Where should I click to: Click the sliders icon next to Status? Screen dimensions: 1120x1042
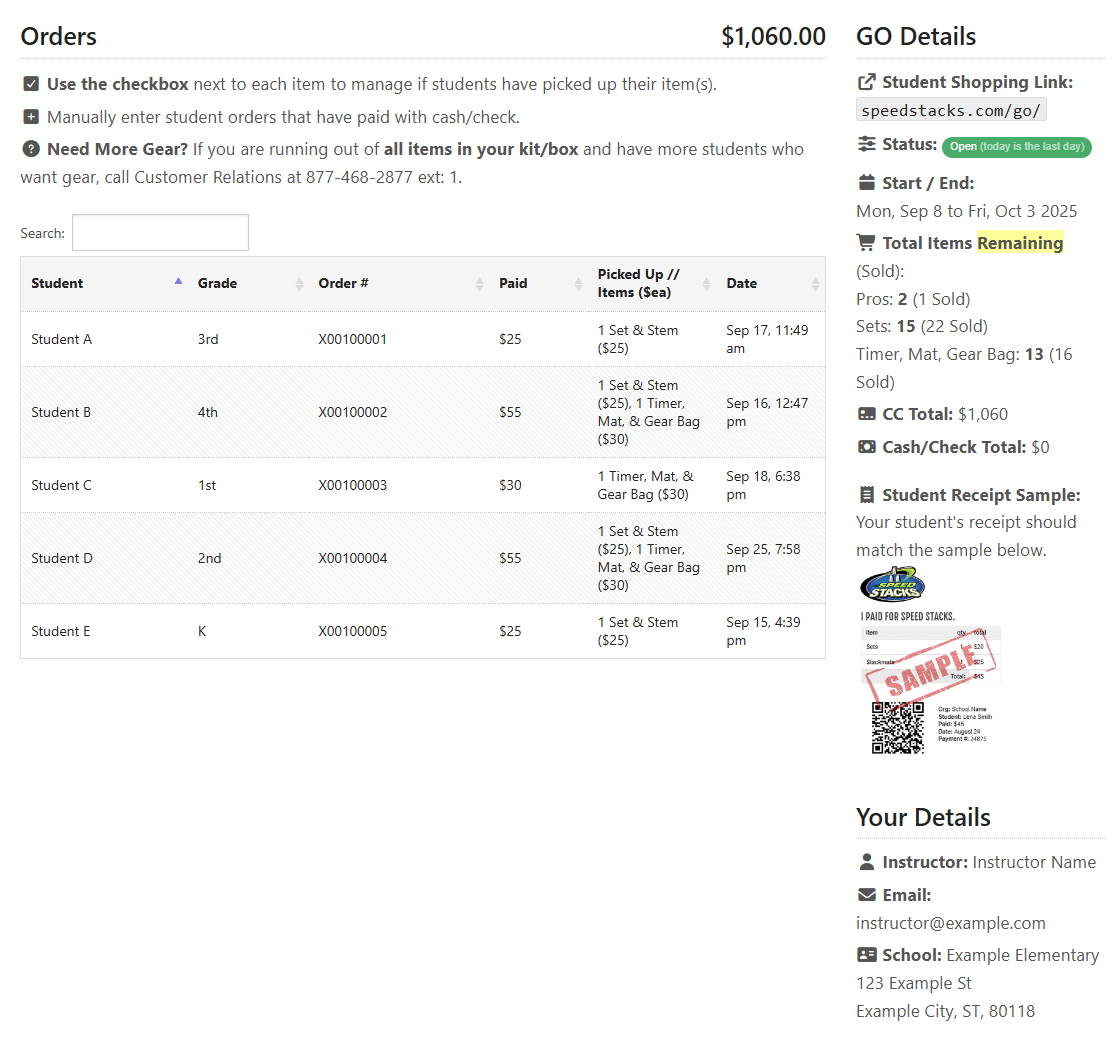pyautogui.click(x=866, y=144)
